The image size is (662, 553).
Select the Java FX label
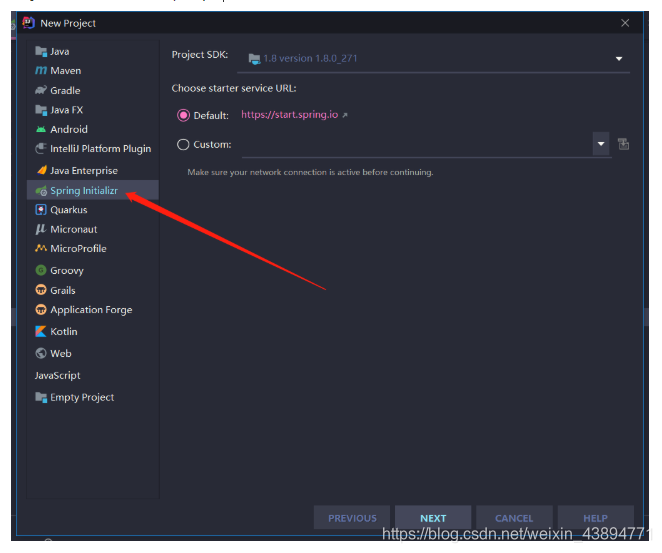tap(67, 110)
